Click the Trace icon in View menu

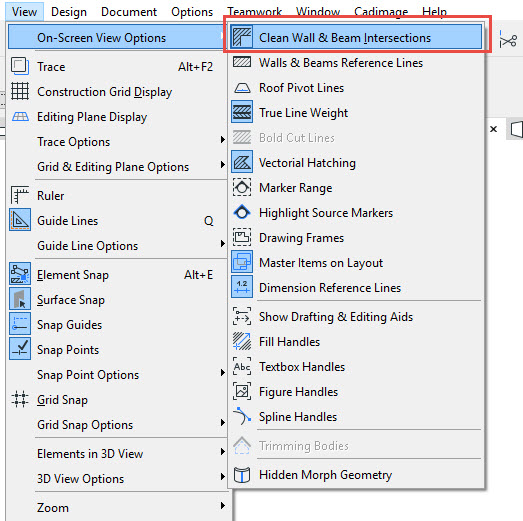tap(20, 66)
